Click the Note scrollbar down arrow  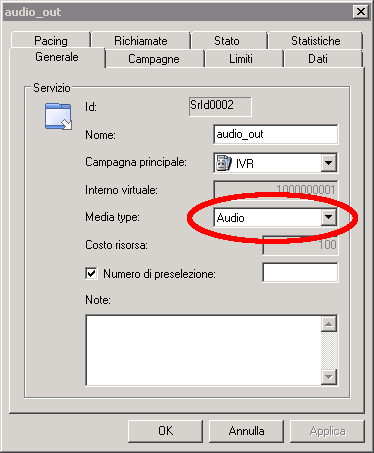click(329, 377)
